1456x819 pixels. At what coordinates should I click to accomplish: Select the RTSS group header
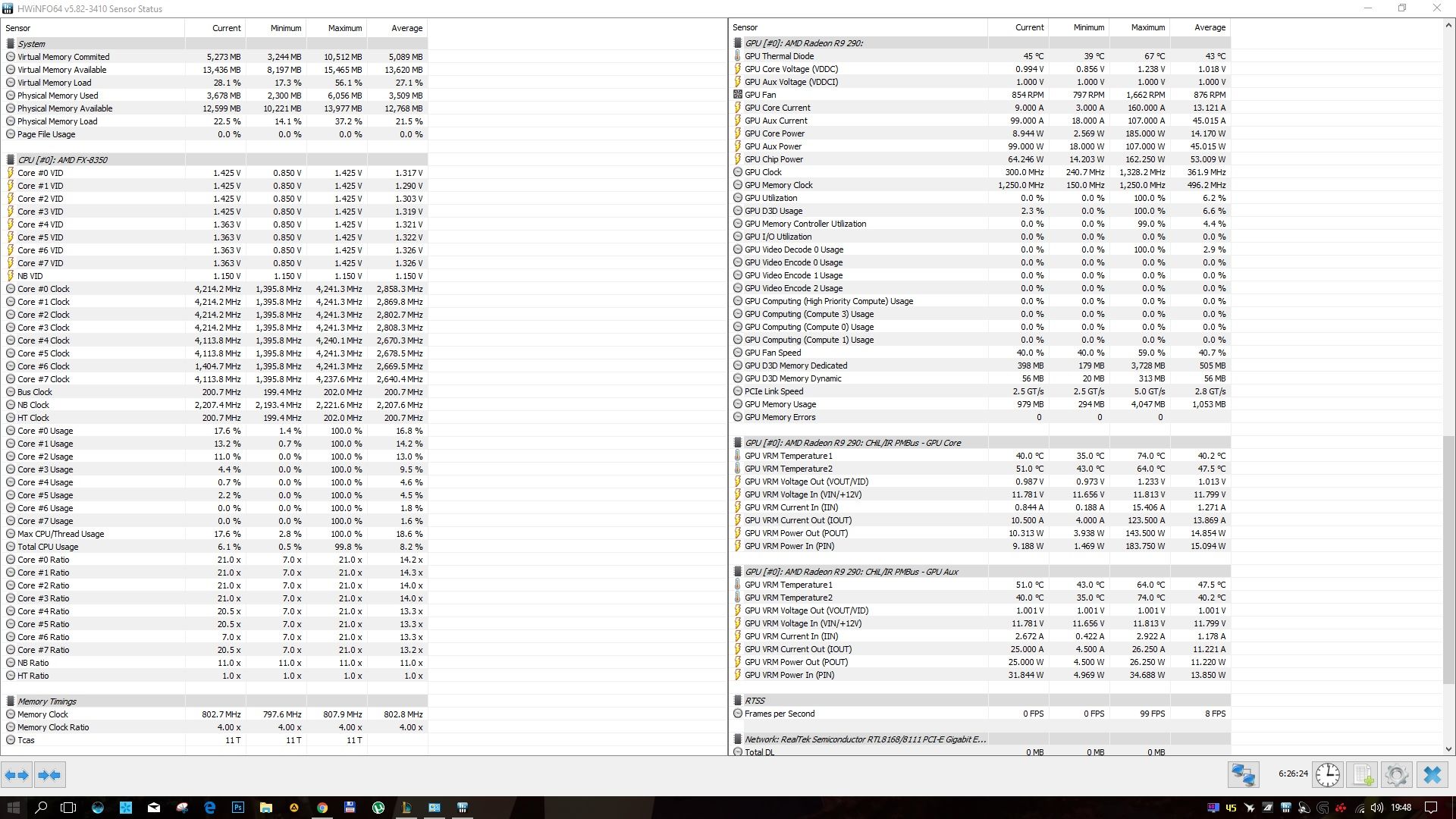point(980,701)
